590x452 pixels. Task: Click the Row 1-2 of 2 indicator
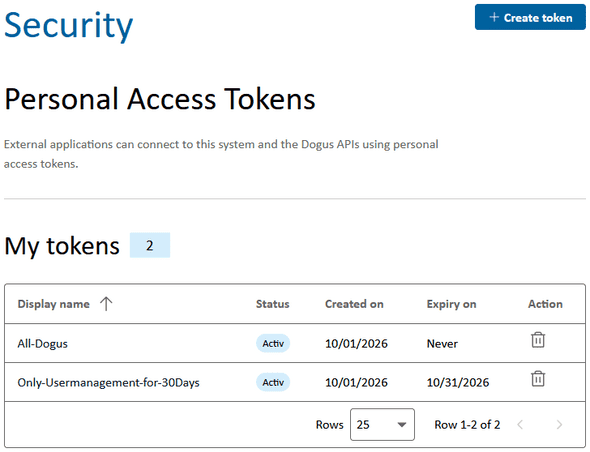click(467, 425)
